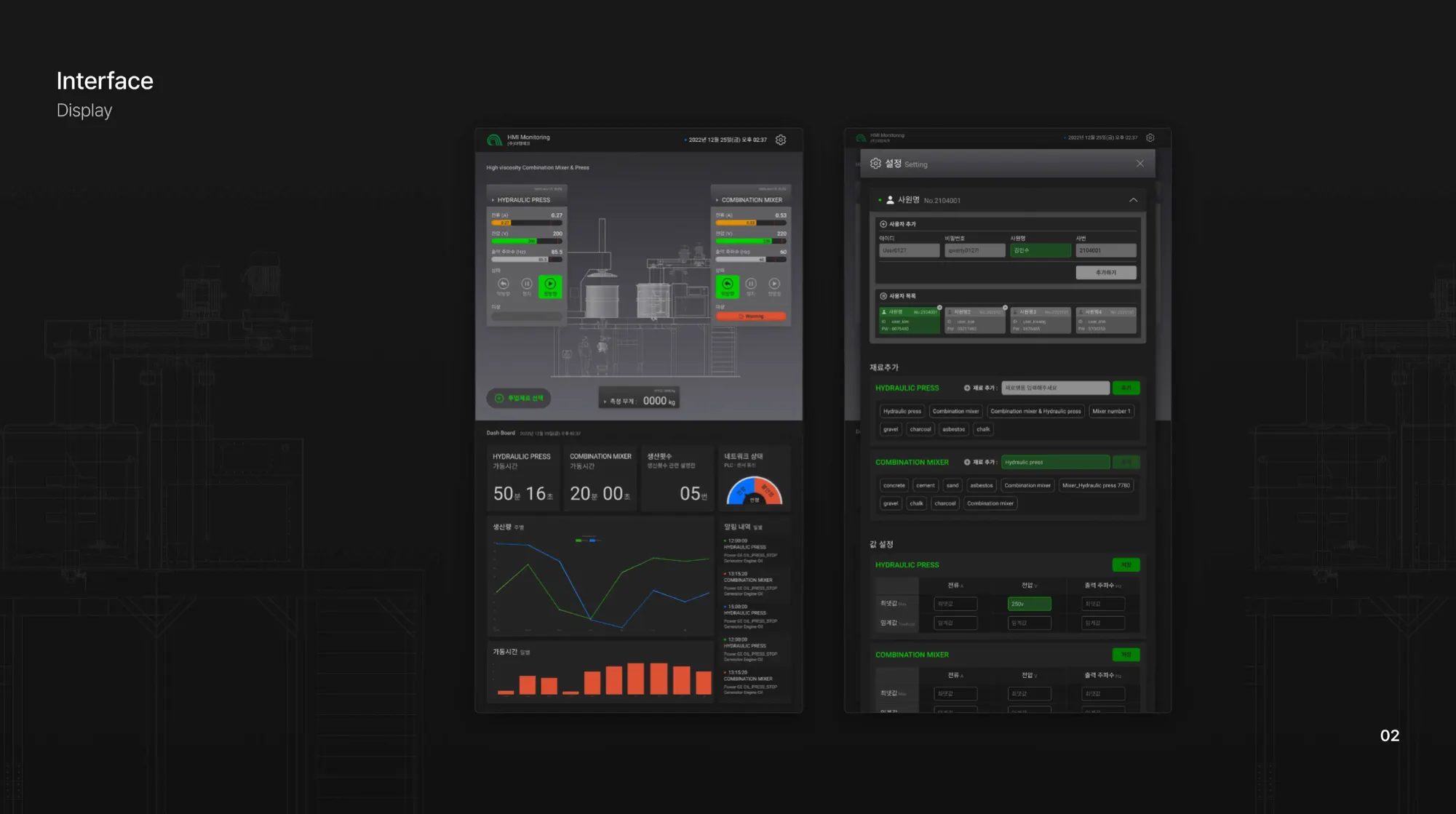Expand the COMBINATION MIXER panel header triangle

click(717, 200)
